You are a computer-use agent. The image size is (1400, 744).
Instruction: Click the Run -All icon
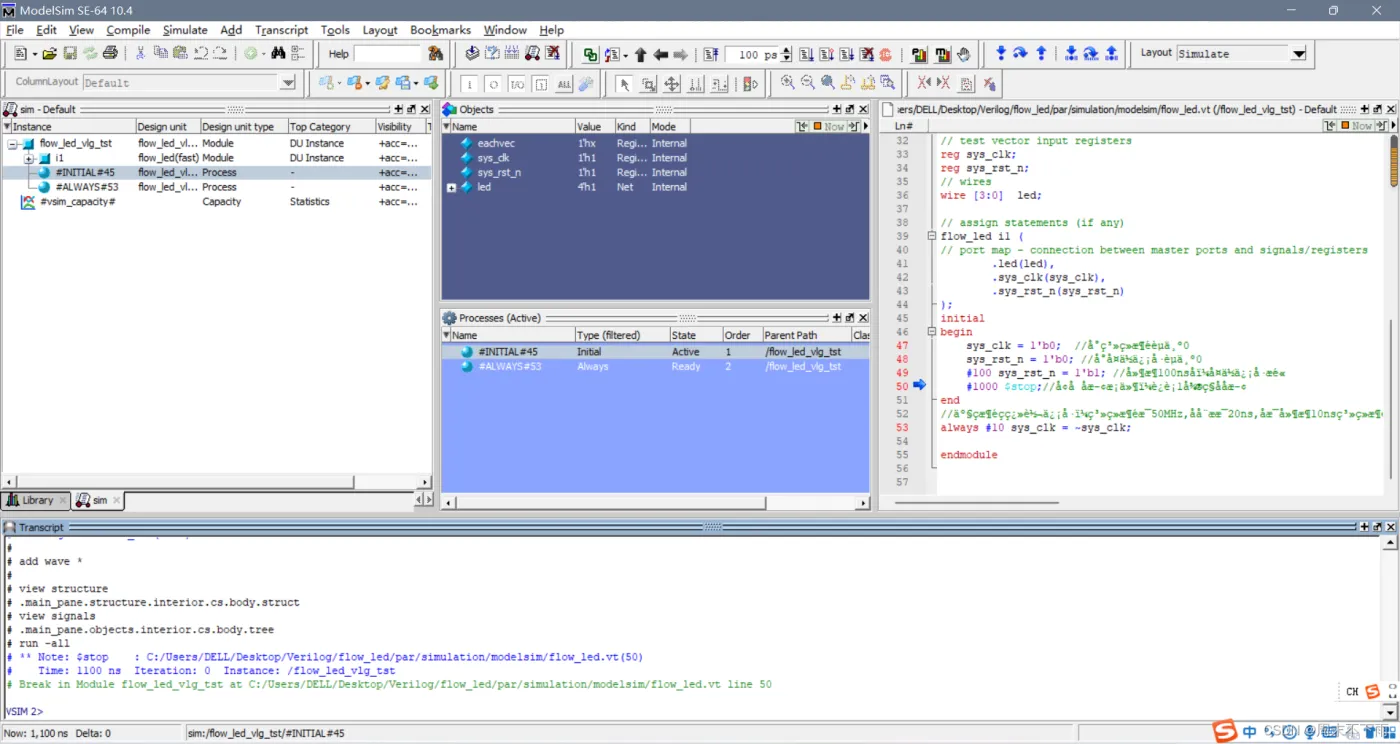847,54
